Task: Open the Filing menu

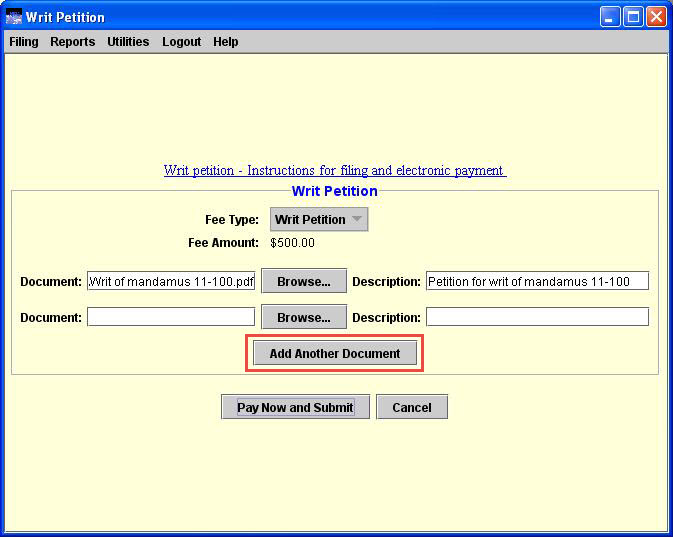Action: coord(24,42)
